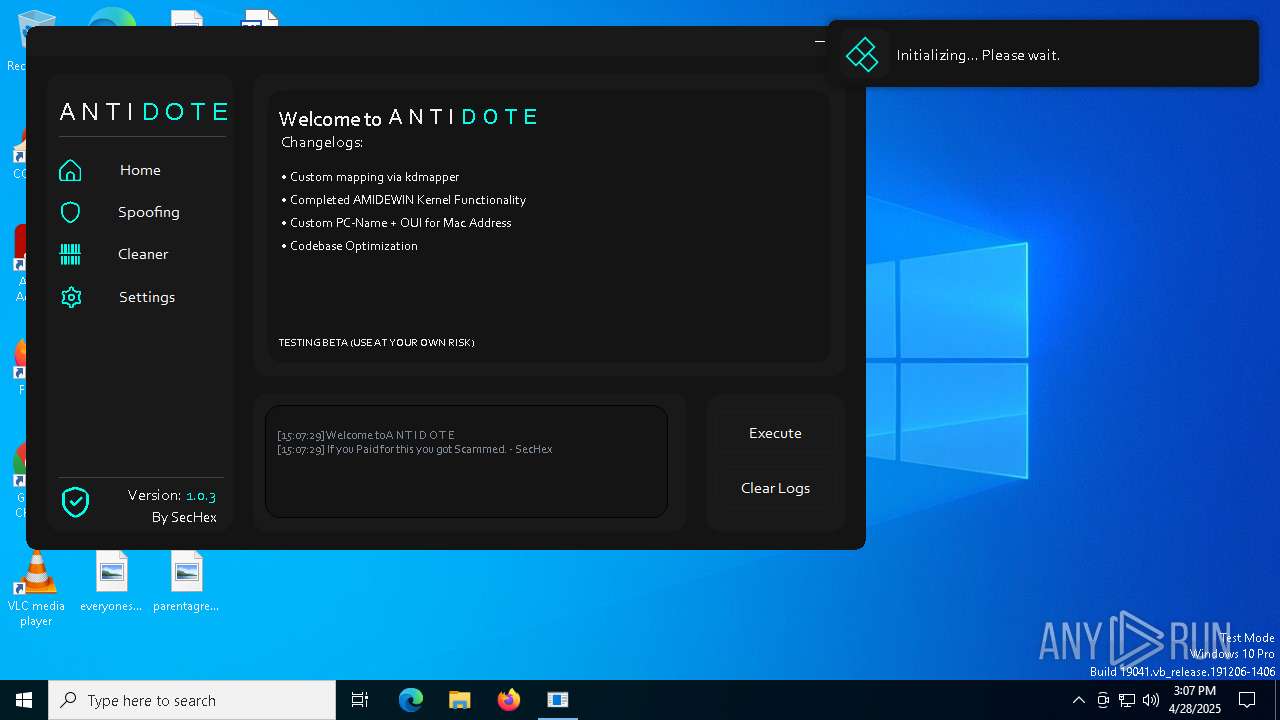The height and width of the screenshot is (720, 1280).
Task: Click the ANTIDOTE logo in sidebar
Action: 143,112
